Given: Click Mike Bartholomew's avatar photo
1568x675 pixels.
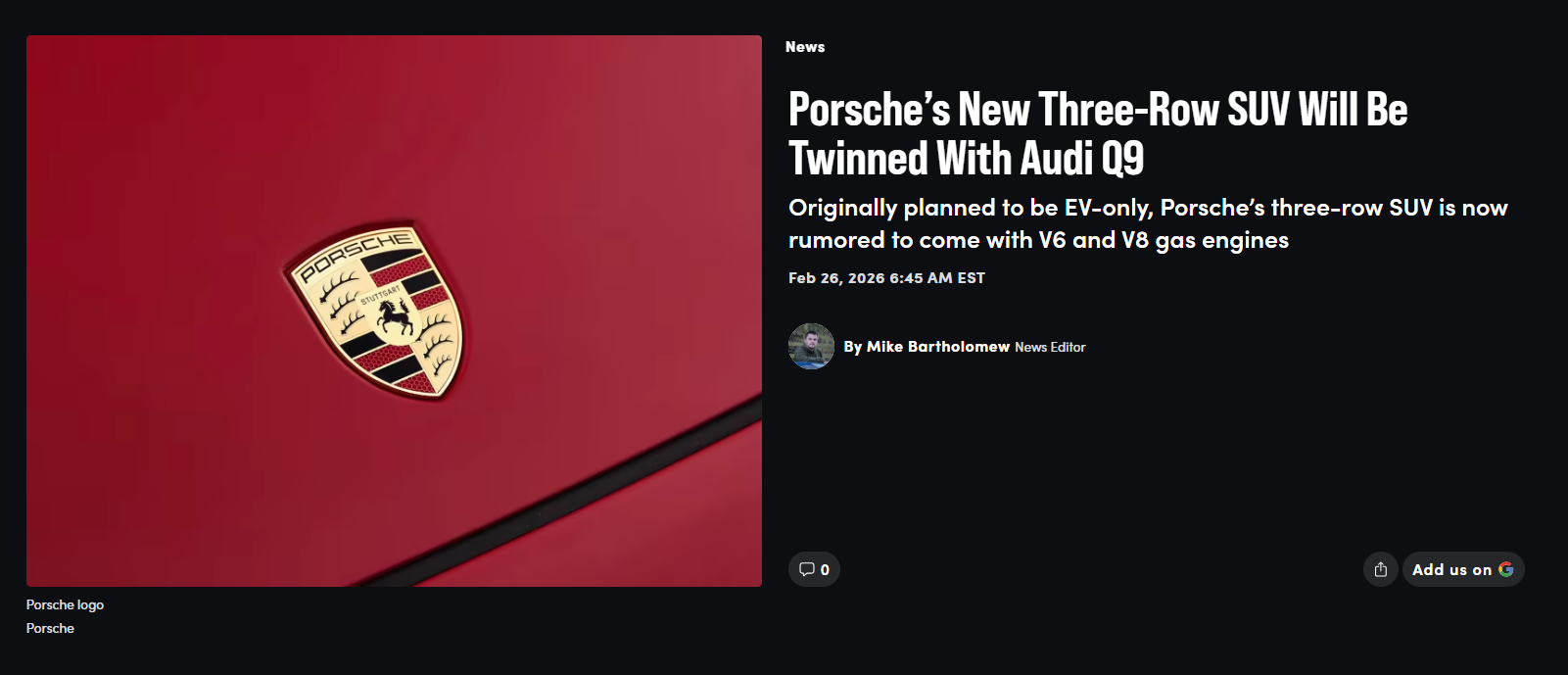Looking at the screenshot, I should 811,346.
